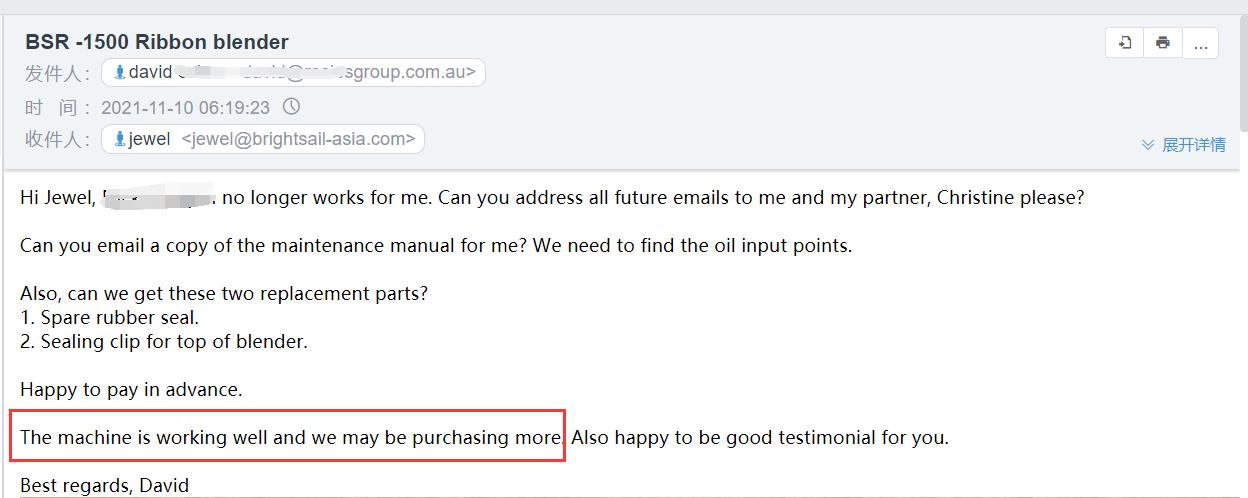Select recipient chip jewel@brightsail-asia.com
Image resolution: width=1248 pixels, height=498 pixels.
click(263, 139)
